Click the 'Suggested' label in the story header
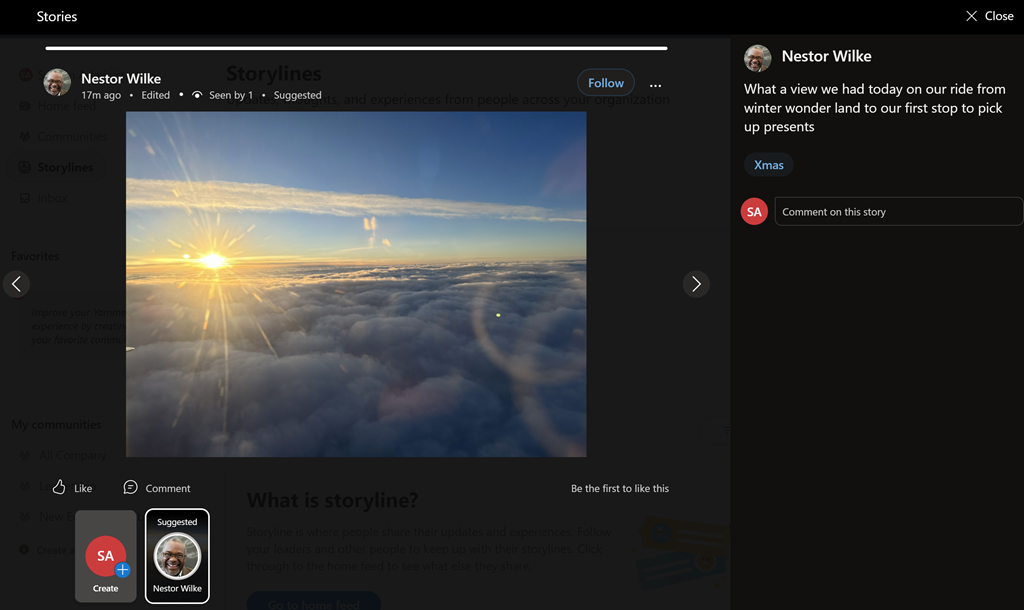The width and height of the screenshot is (1024, 610). pos(297,95)
